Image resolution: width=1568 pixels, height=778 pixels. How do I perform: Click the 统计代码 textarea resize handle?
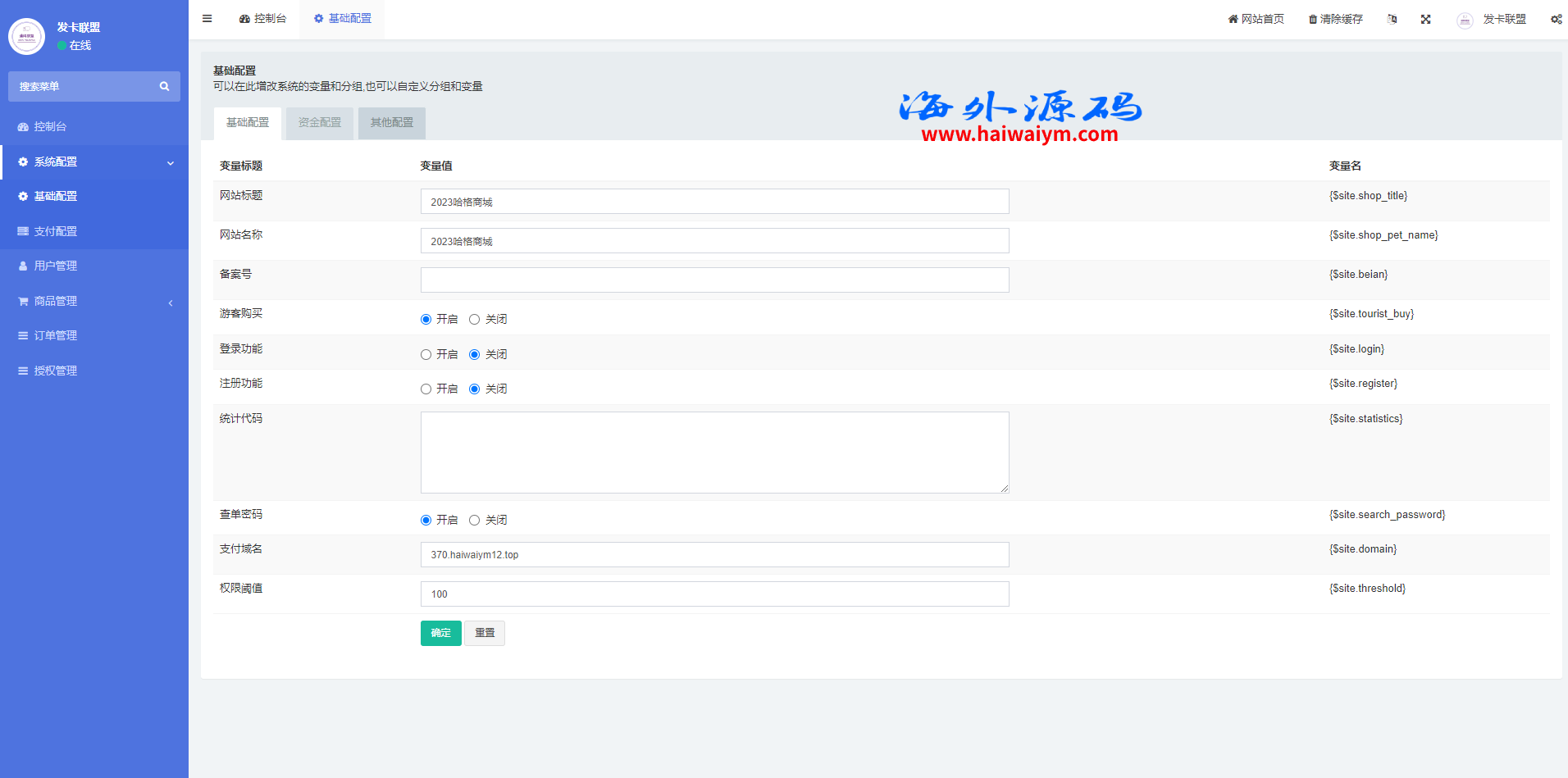[x=1005, y=489]
